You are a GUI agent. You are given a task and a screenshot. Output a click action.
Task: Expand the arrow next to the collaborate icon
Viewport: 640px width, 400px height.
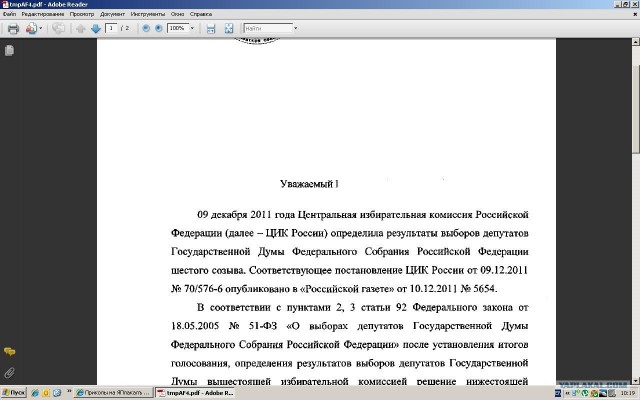coord(41,29)
